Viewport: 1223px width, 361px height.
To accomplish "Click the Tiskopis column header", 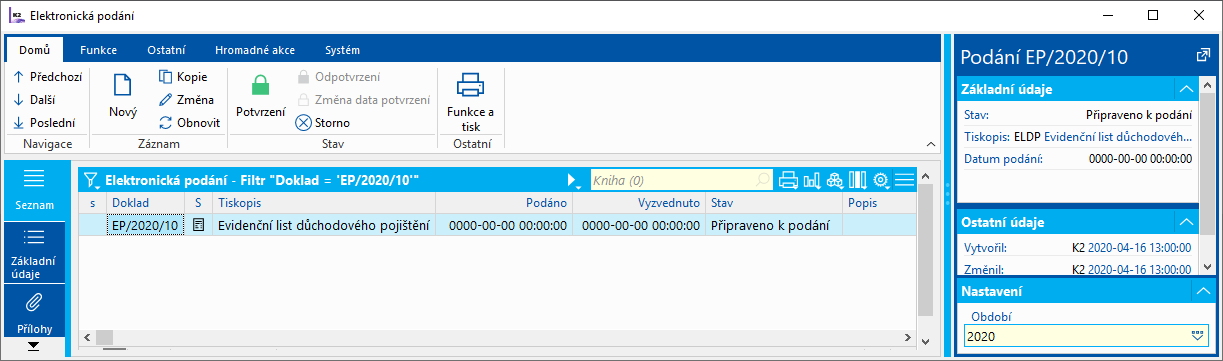I will [x=324, y=203].
